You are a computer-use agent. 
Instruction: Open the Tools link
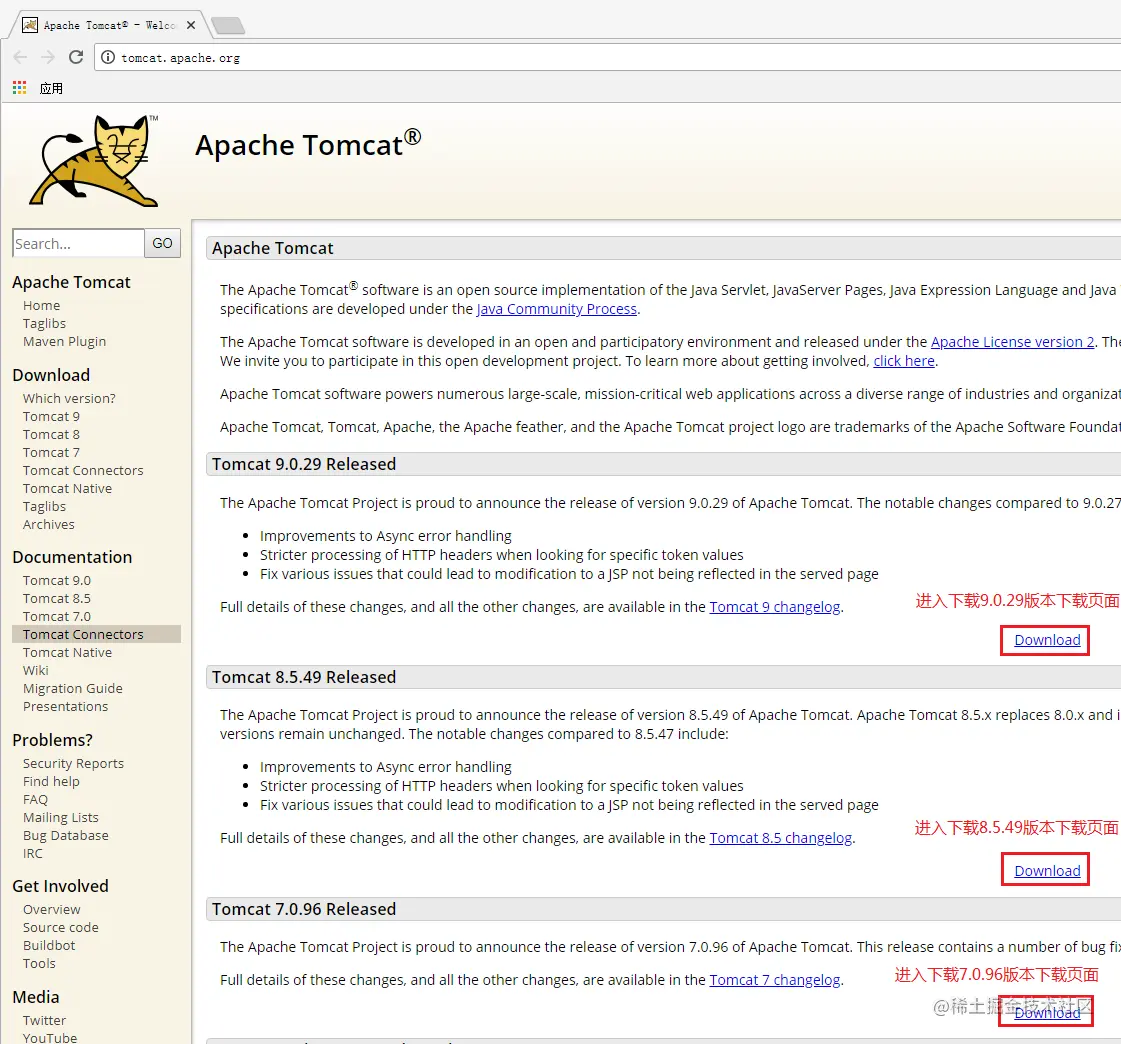(39, 963)
